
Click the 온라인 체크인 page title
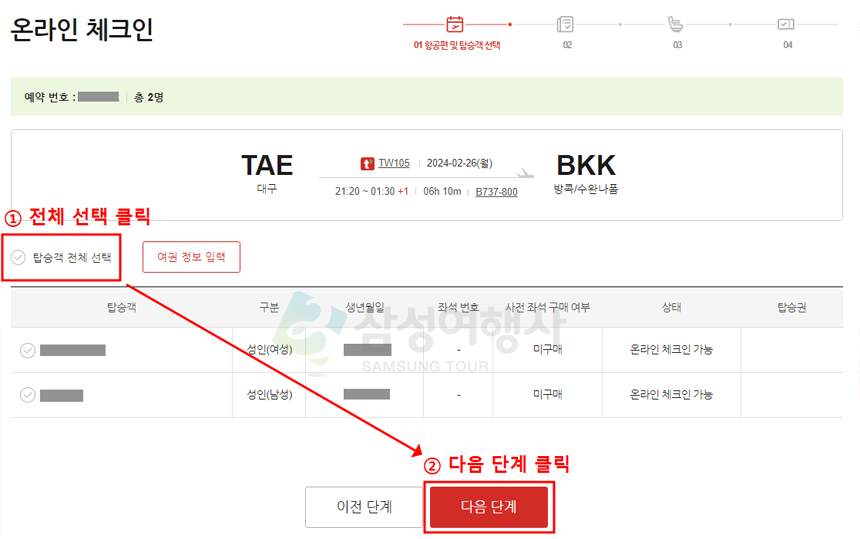(82, 30)
